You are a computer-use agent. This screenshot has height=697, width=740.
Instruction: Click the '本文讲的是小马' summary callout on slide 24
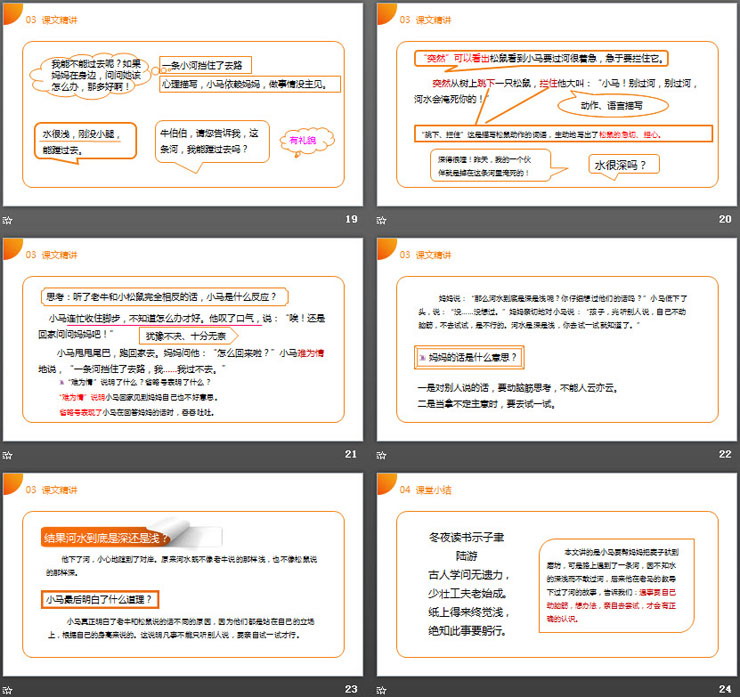616,585
